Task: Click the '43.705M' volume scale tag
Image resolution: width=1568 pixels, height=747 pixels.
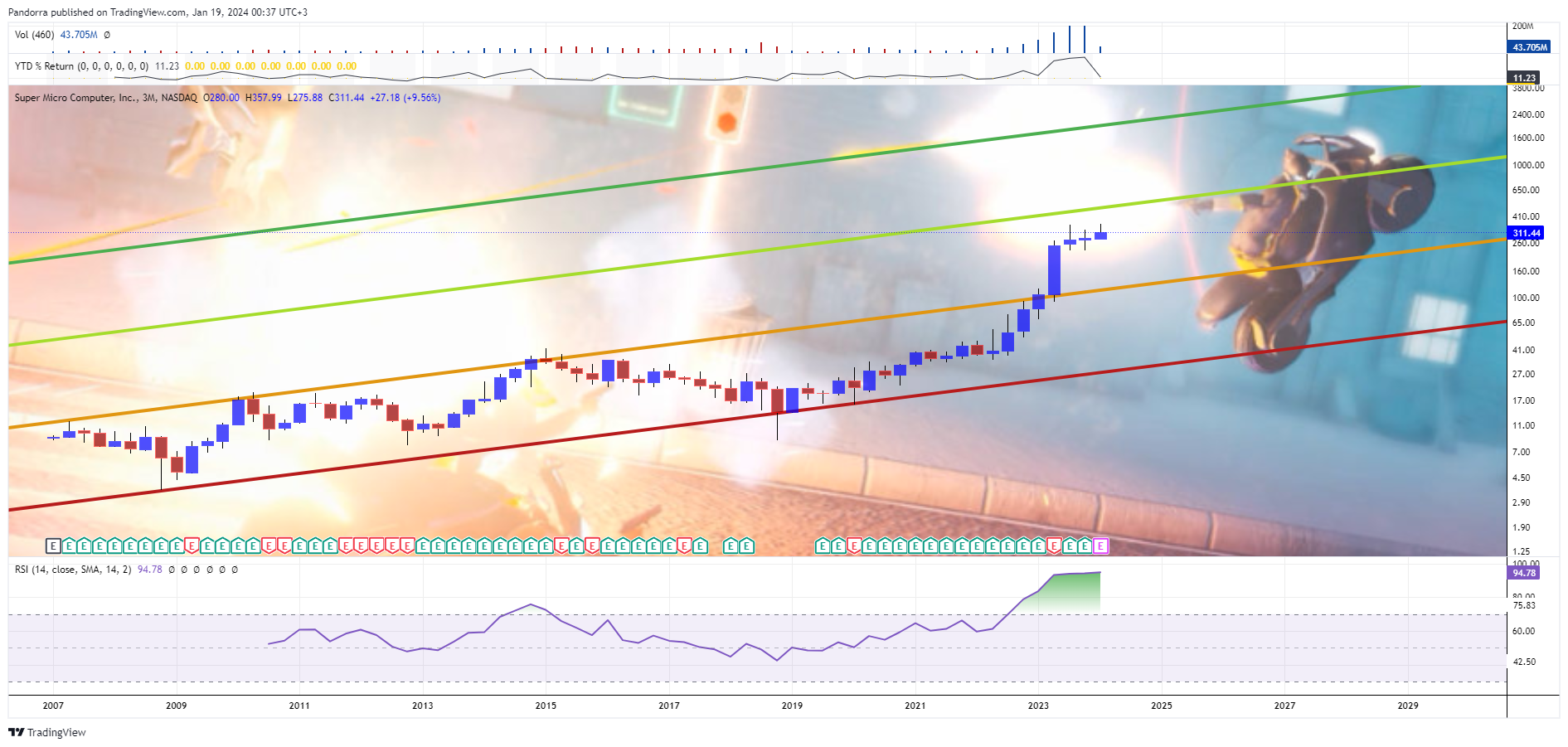Action: pos(1529,47)
